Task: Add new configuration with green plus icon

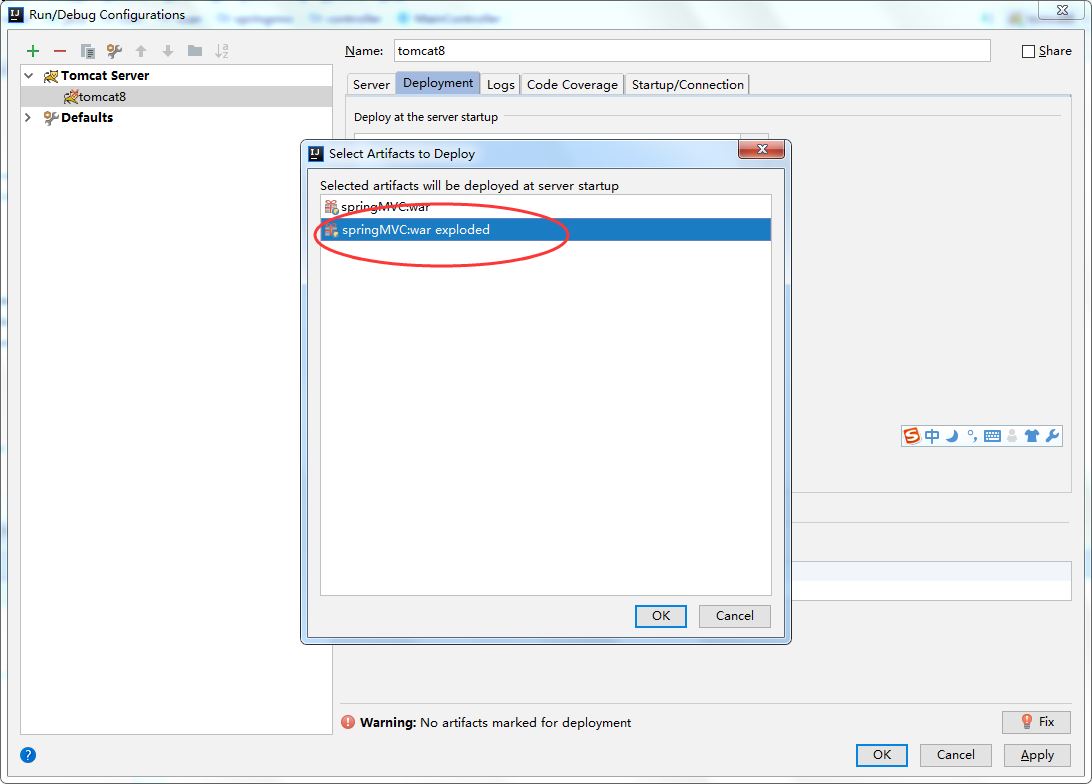Action: point(33,51)
